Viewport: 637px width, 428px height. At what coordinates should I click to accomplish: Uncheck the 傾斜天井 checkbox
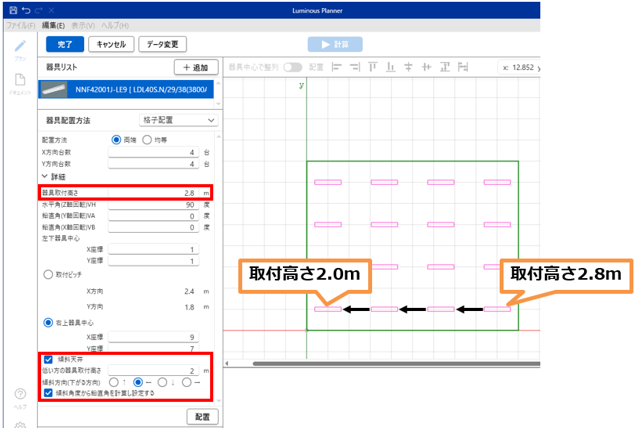click(x=47, y=358)
